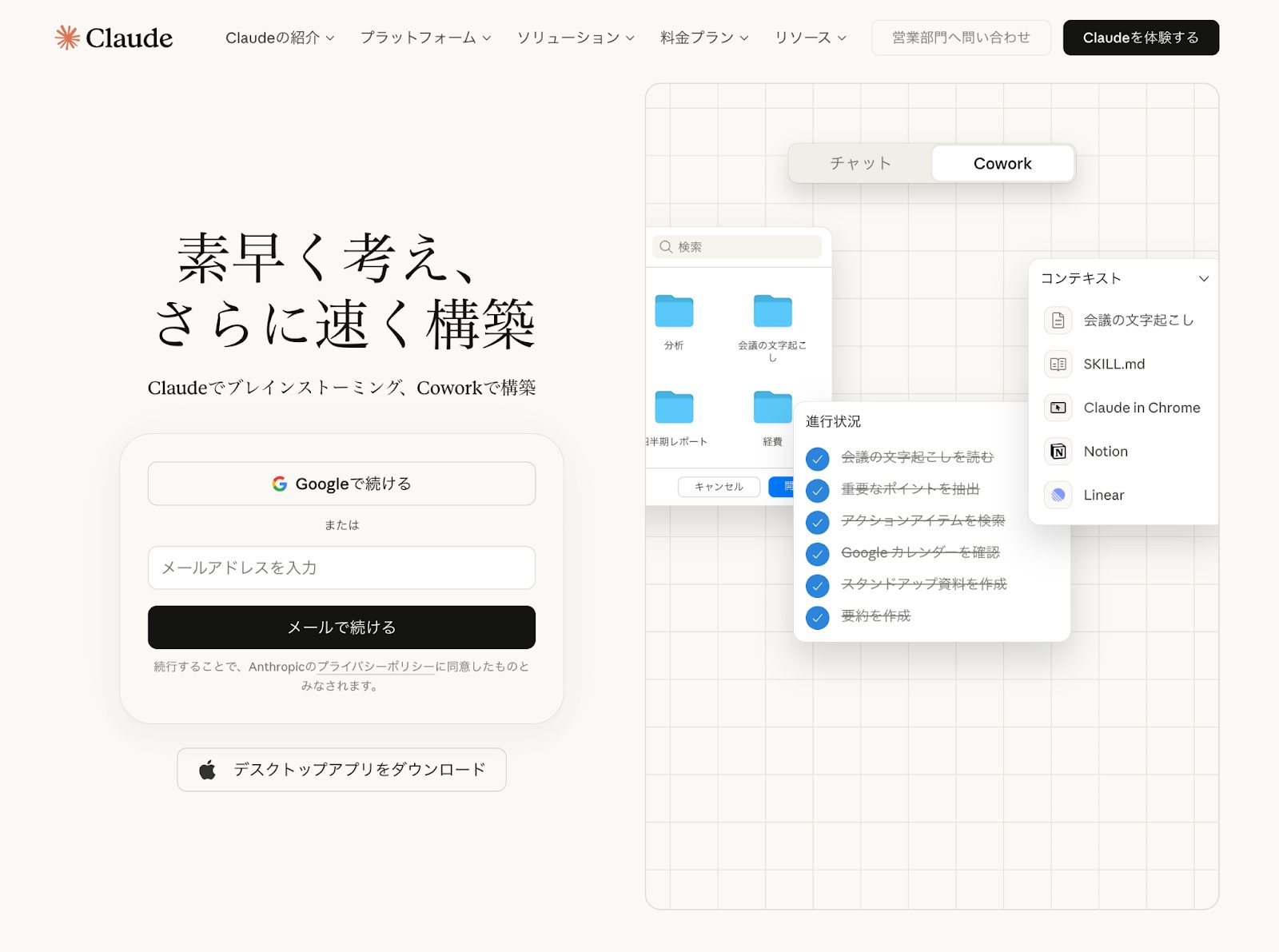Screen dimensions: 1279x952
Task: Toggle the 会議の文字起こしを読む checkmark
Action: [x=817, y=458]
